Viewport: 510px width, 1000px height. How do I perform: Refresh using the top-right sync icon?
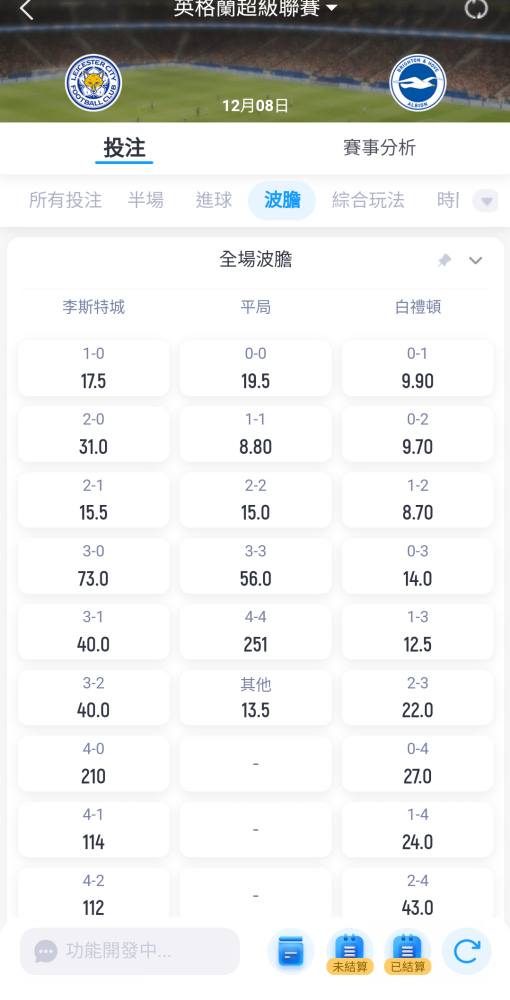tap(476, 8)
